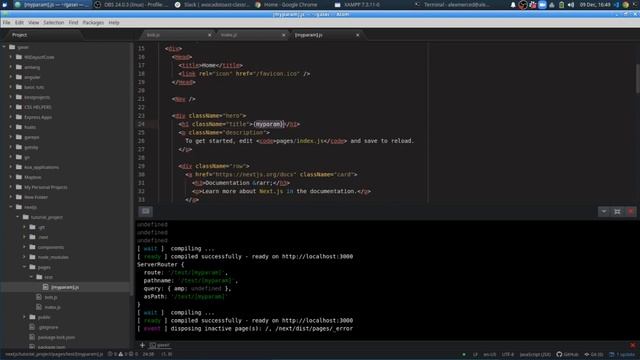The image size is (640, 360).
Task: Collapse the nextjs folder
Action: 11,207
